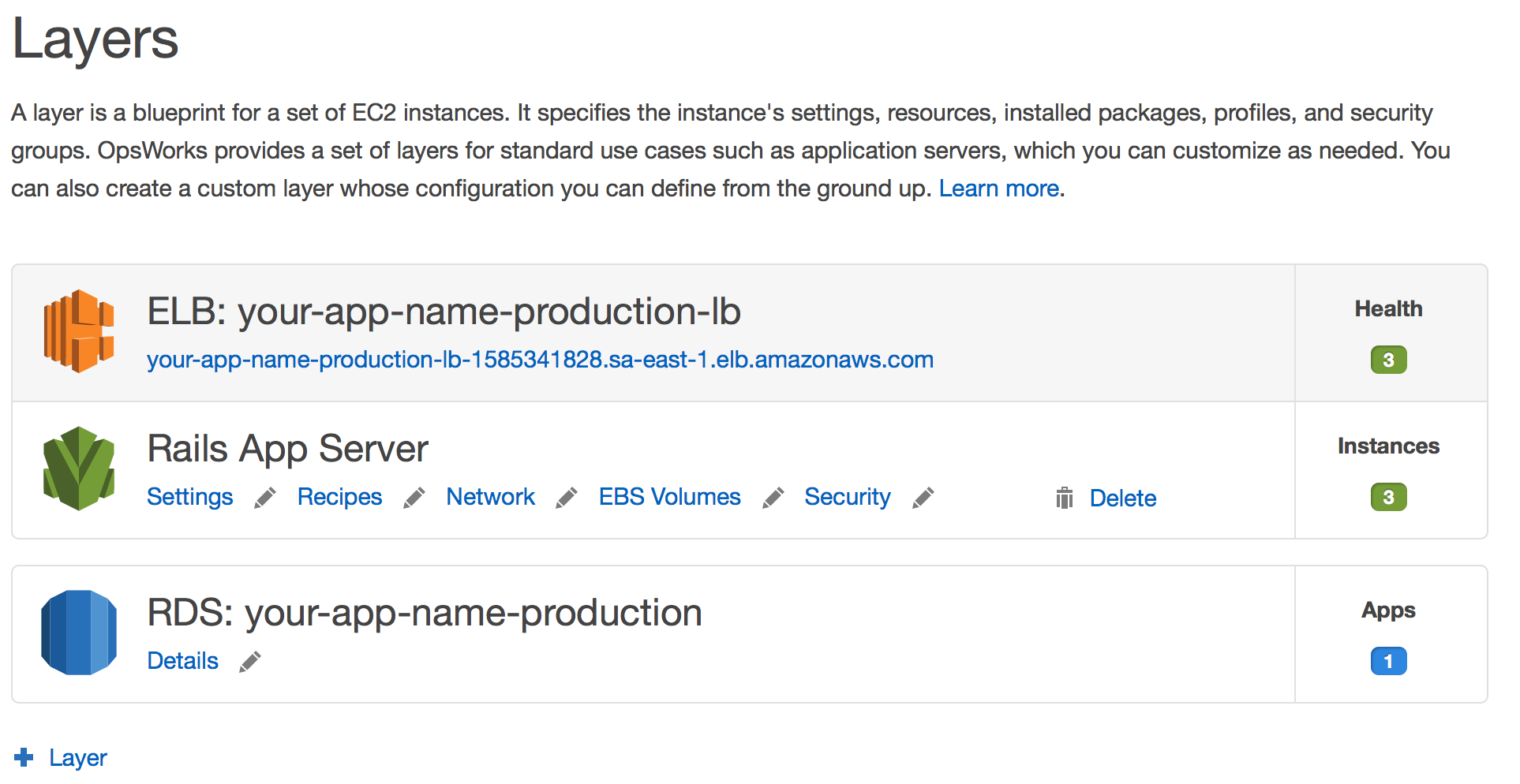Open the Learn more documentation link
The height and width of the screenshot is (784, 1520).
point(998,189)
